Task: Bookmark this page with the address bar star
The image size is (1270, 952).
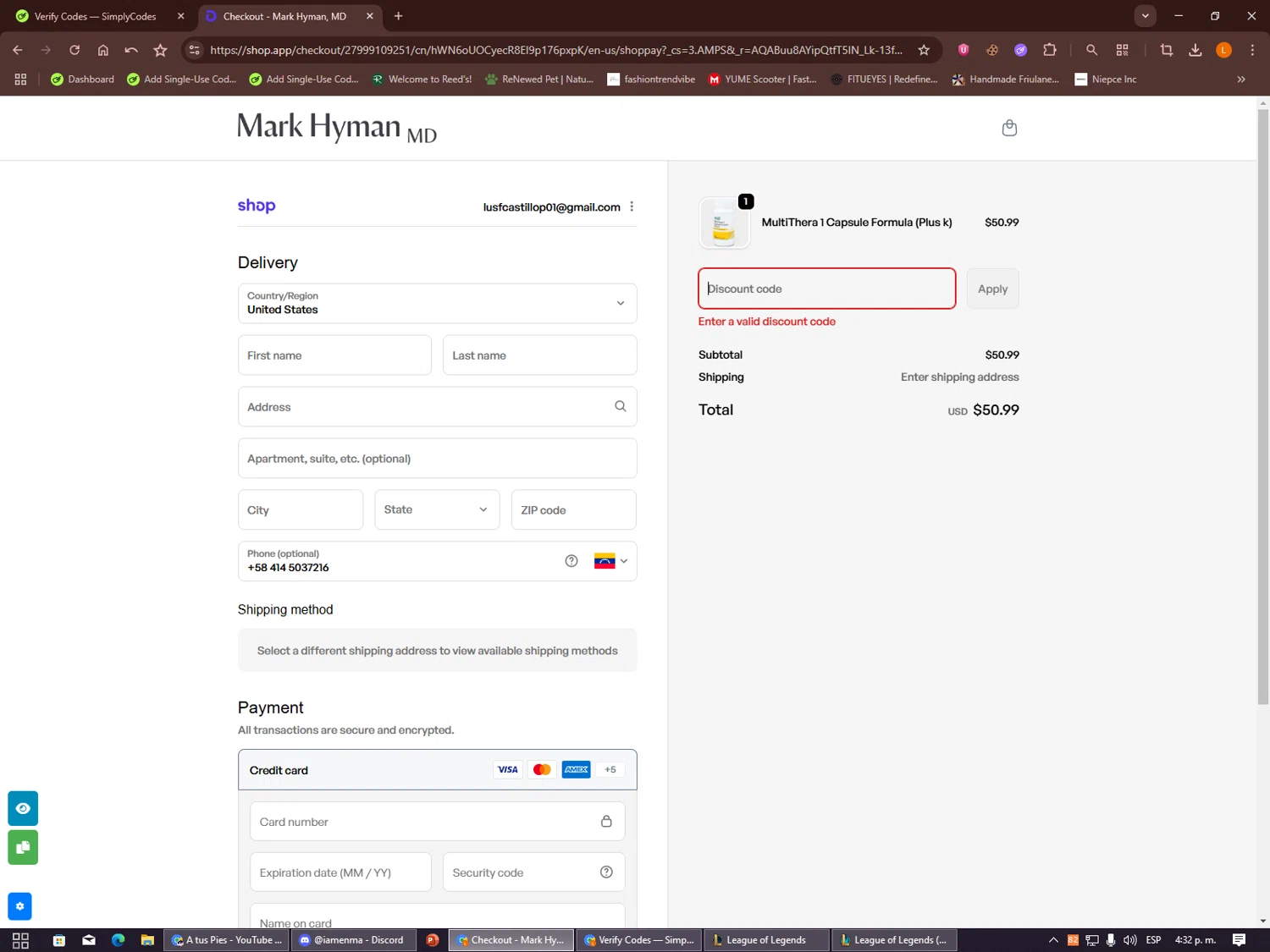Action: 924,50
